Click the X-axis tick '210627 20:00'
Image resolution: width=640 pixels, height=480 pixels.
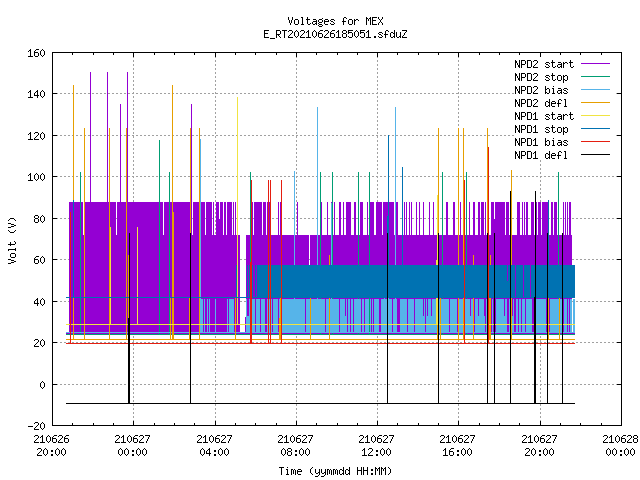click(540, 446)
